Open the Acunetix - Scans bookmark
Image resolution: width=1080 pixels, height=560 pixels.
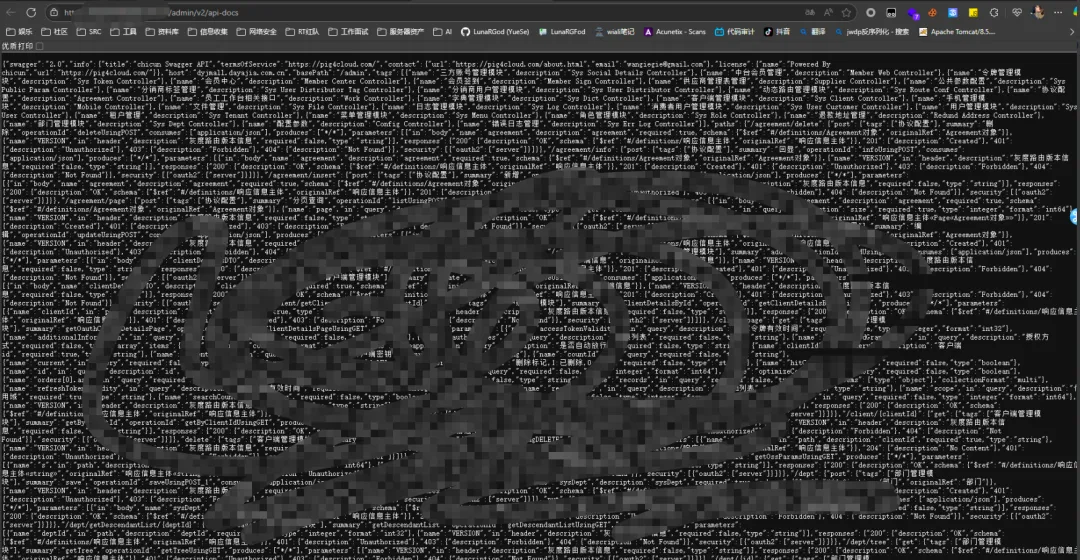click(x=675, y=32)
